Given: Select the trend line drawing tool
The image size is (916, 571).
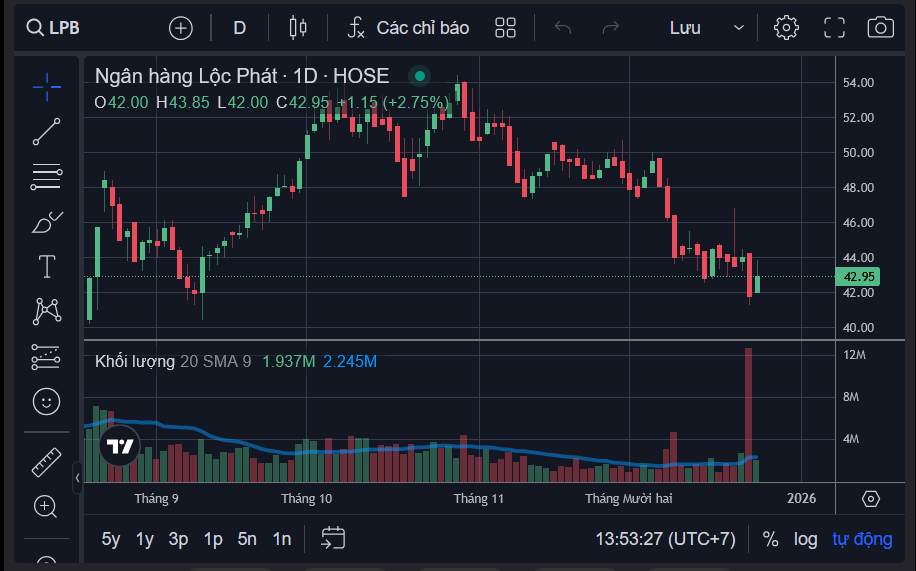Looking at the screenshot, I should point(46,132).
